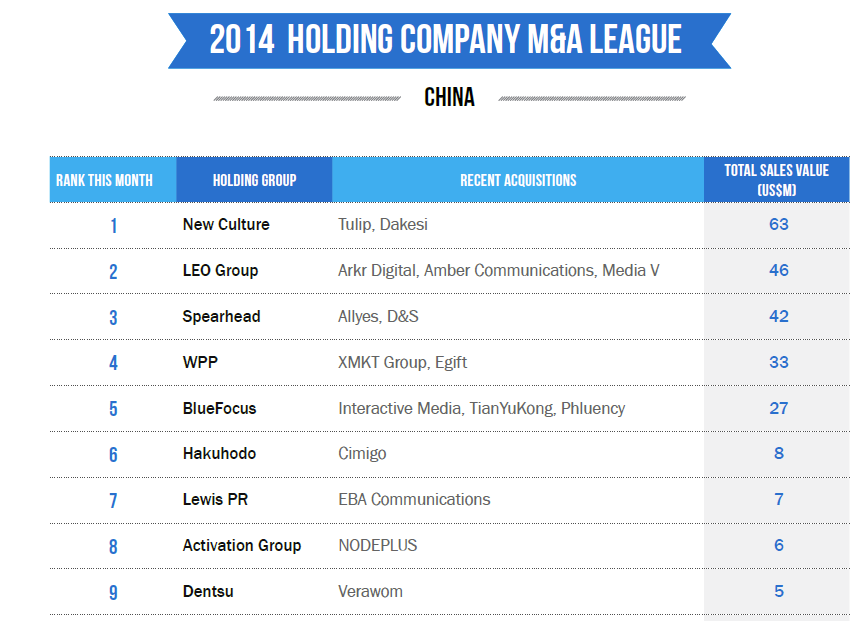
Task: Click Hakuhodo in the holding group column
Action: pos(219,454)
